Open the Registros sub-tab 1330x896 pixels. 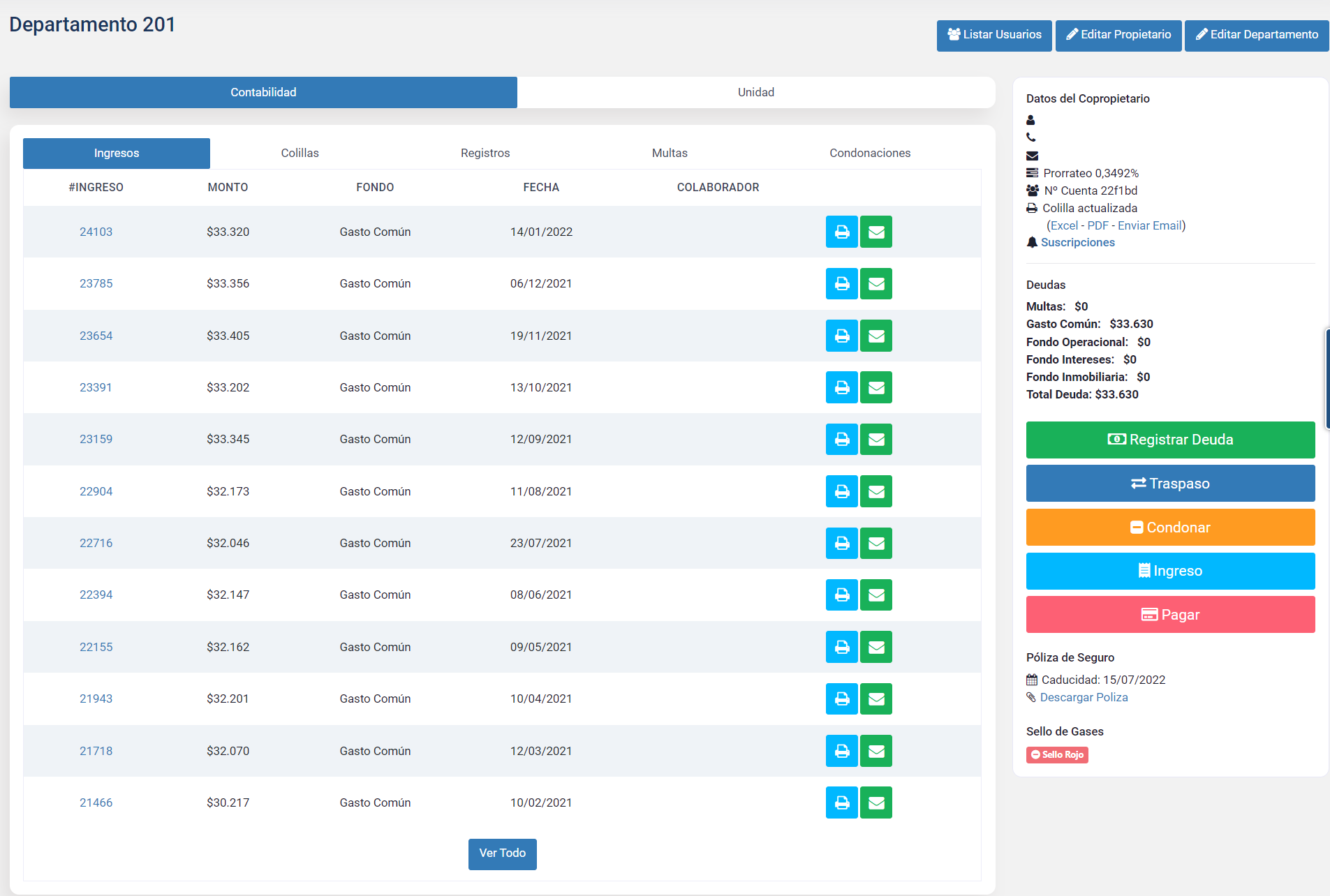[485, 153]
